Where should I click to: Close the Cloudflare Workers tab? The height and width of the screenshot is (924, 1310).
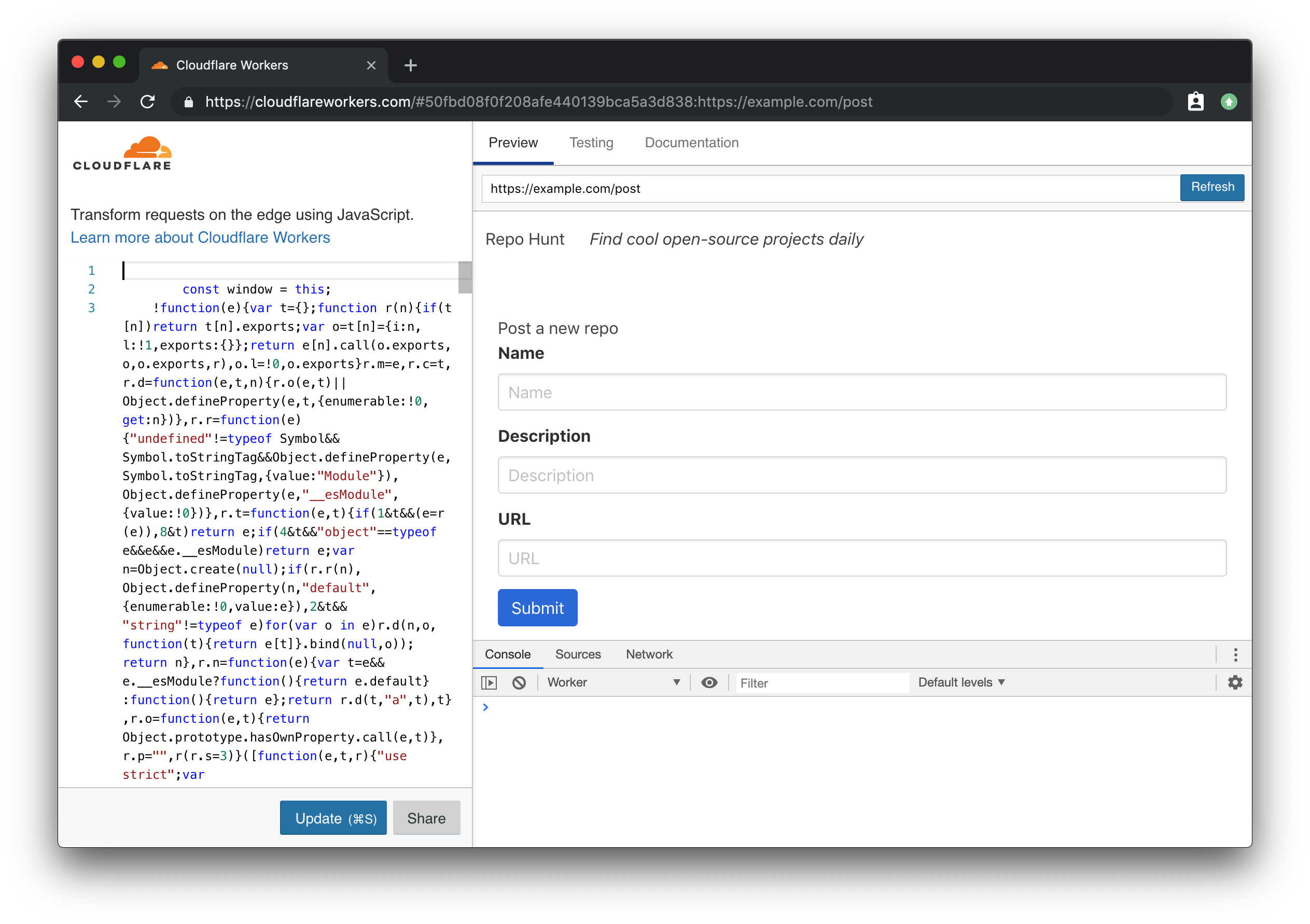(x=371, y=65)
